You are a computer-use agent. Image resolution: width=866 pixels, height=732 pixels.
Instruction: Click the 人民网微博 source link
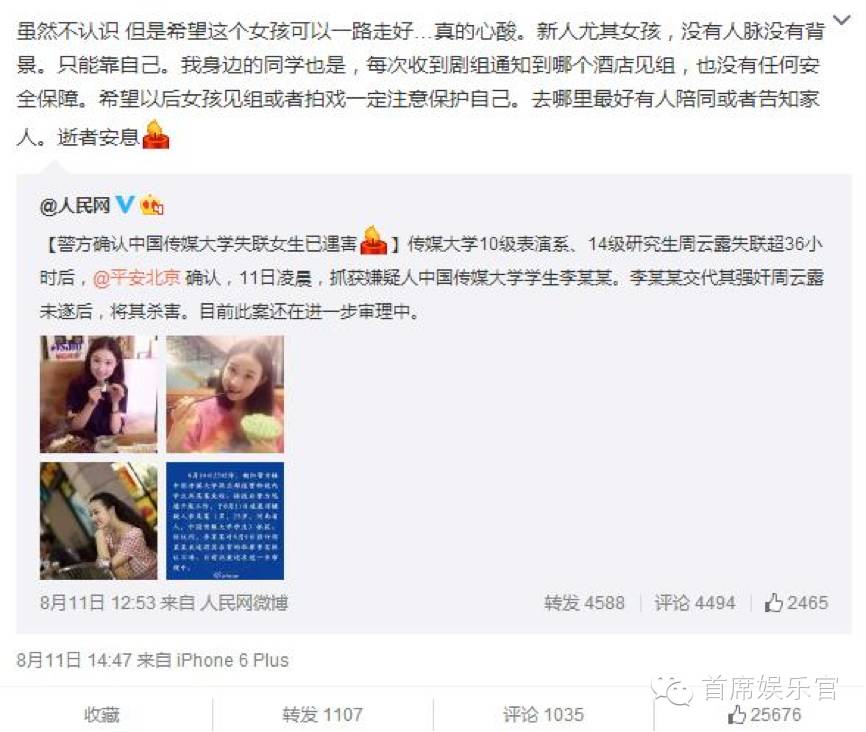[244, 603]
